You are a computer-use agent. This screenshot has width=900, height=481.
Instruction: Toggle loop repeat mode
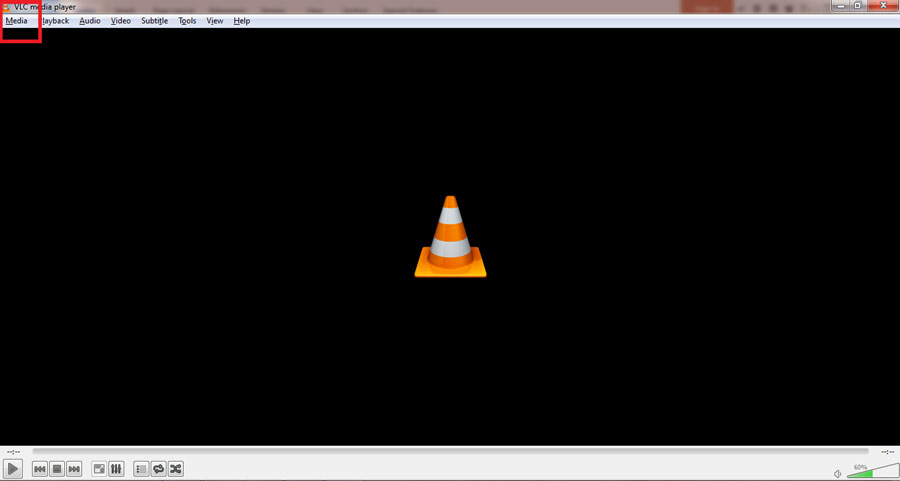tap(158, 469)
